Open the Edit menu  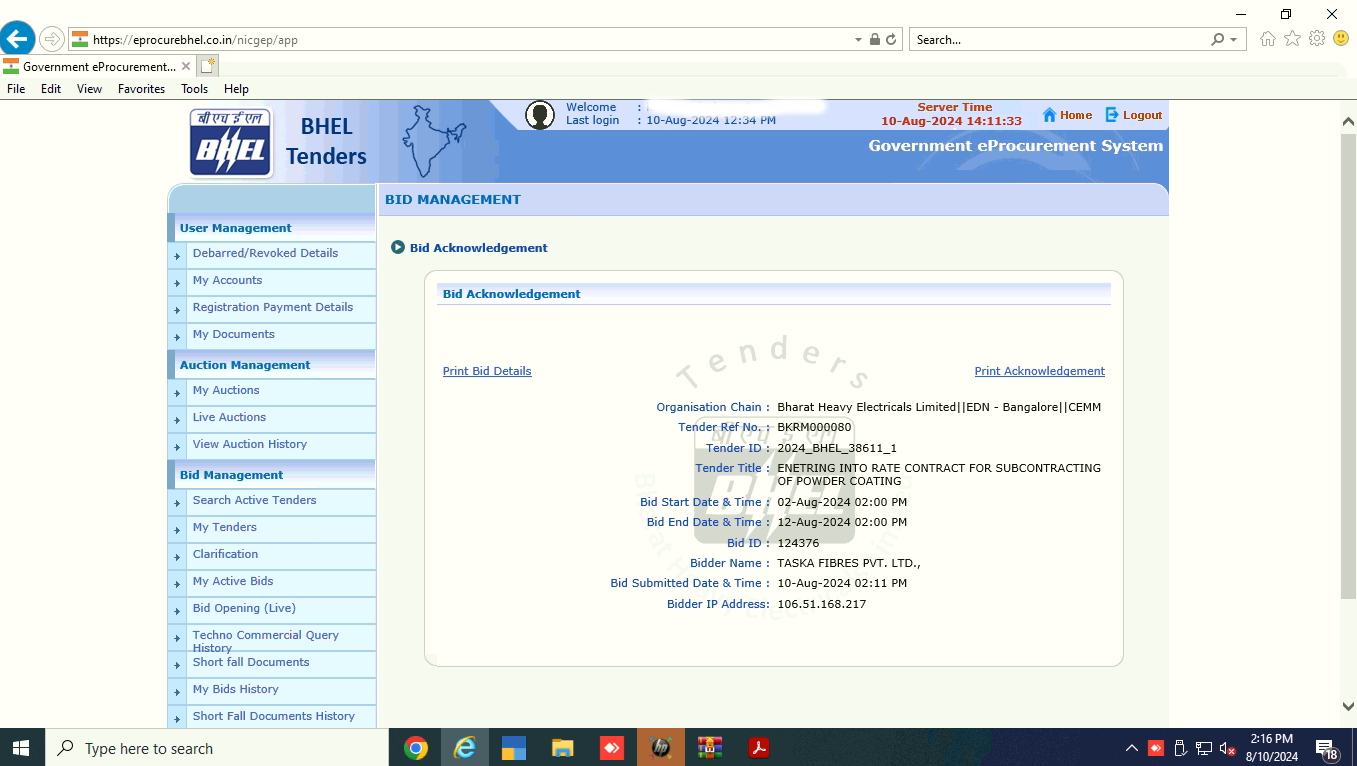[51, 89]
